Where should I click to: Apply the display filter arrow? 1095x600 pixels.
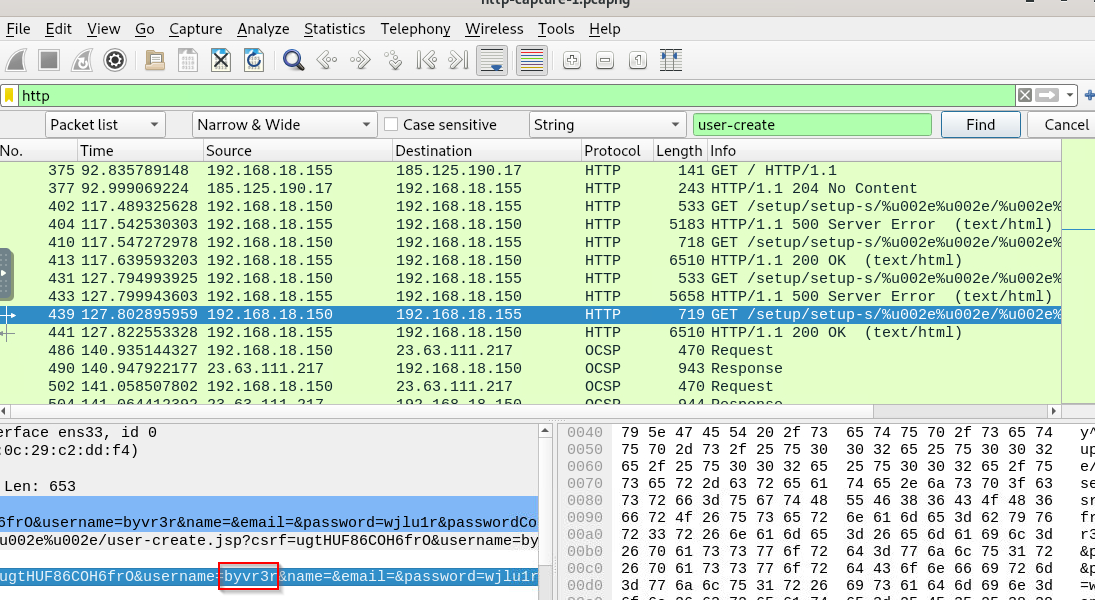(1047, 95)
